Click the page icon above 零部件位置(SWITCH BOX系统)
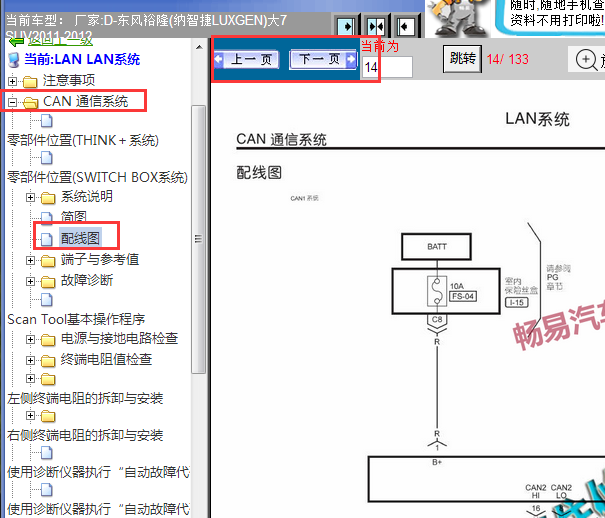The image size is (605, 518). tap(47, 158)
